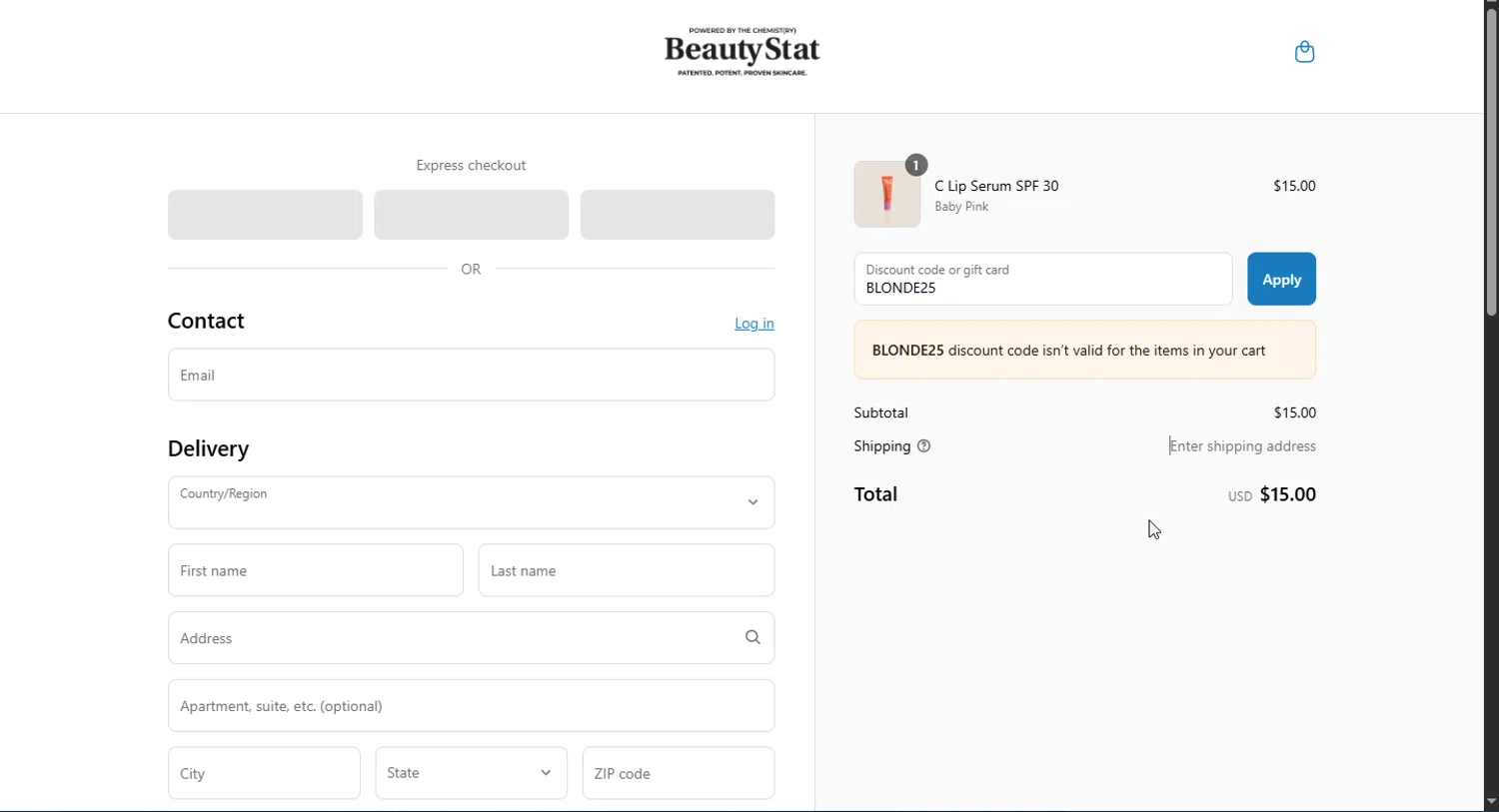Click the 'Express checkout' label
The width and height of the screenshot is (1499, 812).
coord(471,166)
